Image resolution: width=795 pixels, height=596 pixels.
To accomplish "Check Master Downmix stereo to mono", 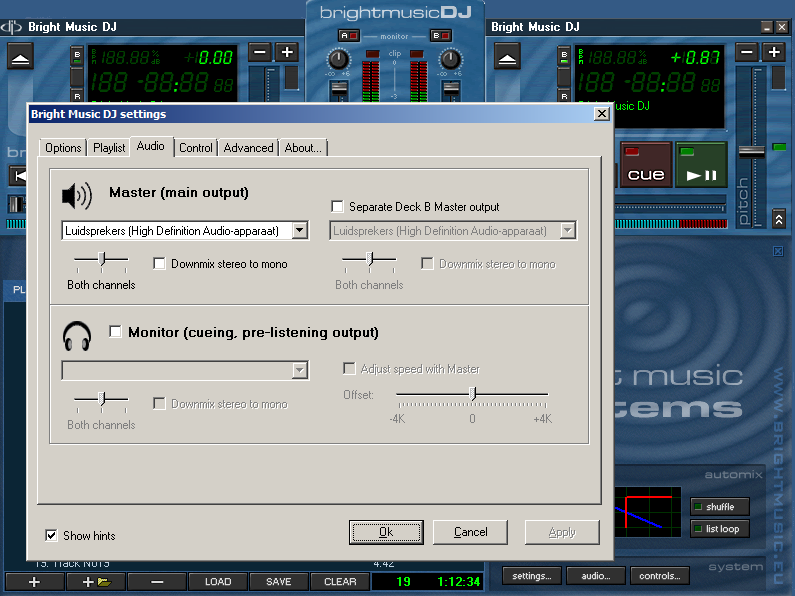I will (159, 264).
